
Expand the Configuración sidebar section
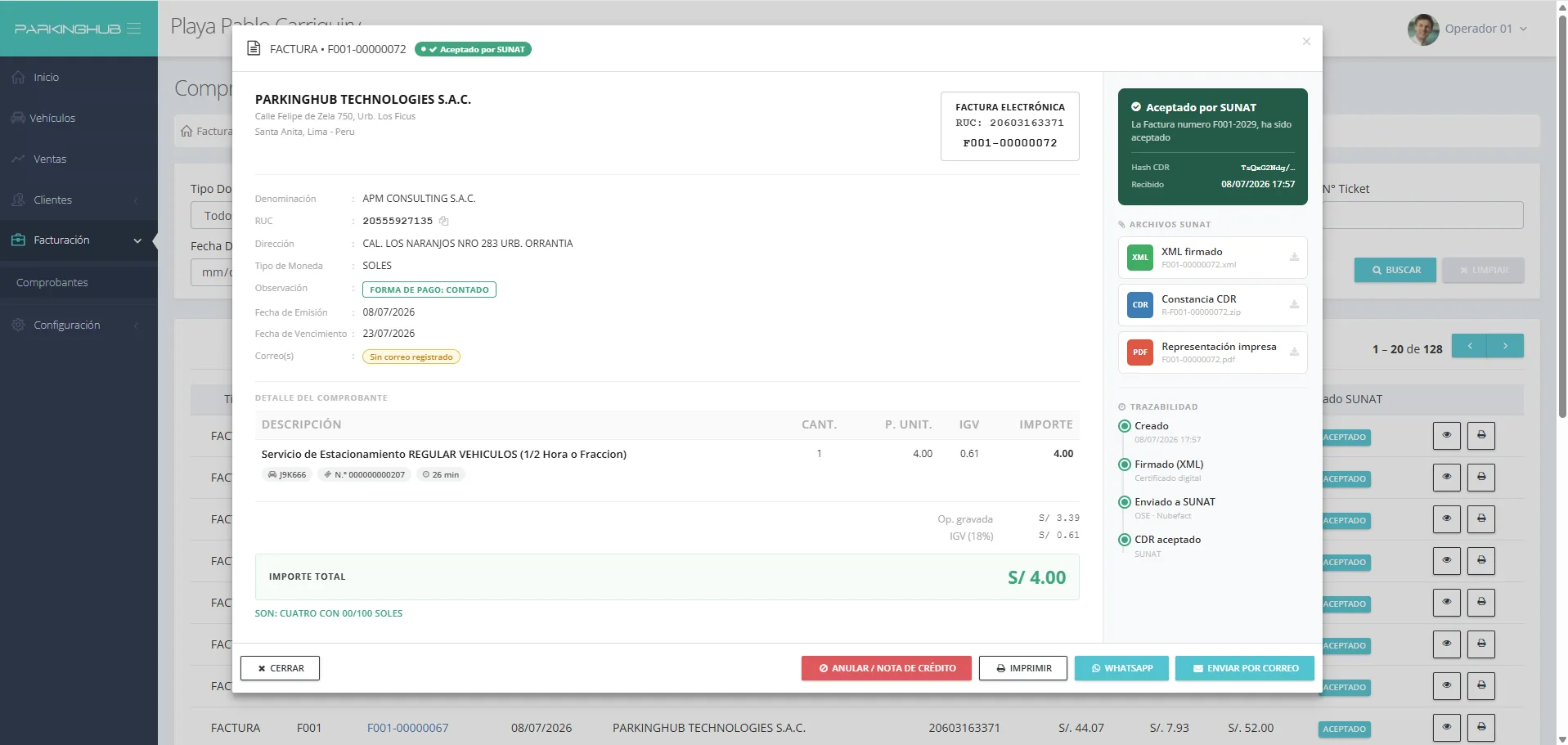[x=79, y=325]
